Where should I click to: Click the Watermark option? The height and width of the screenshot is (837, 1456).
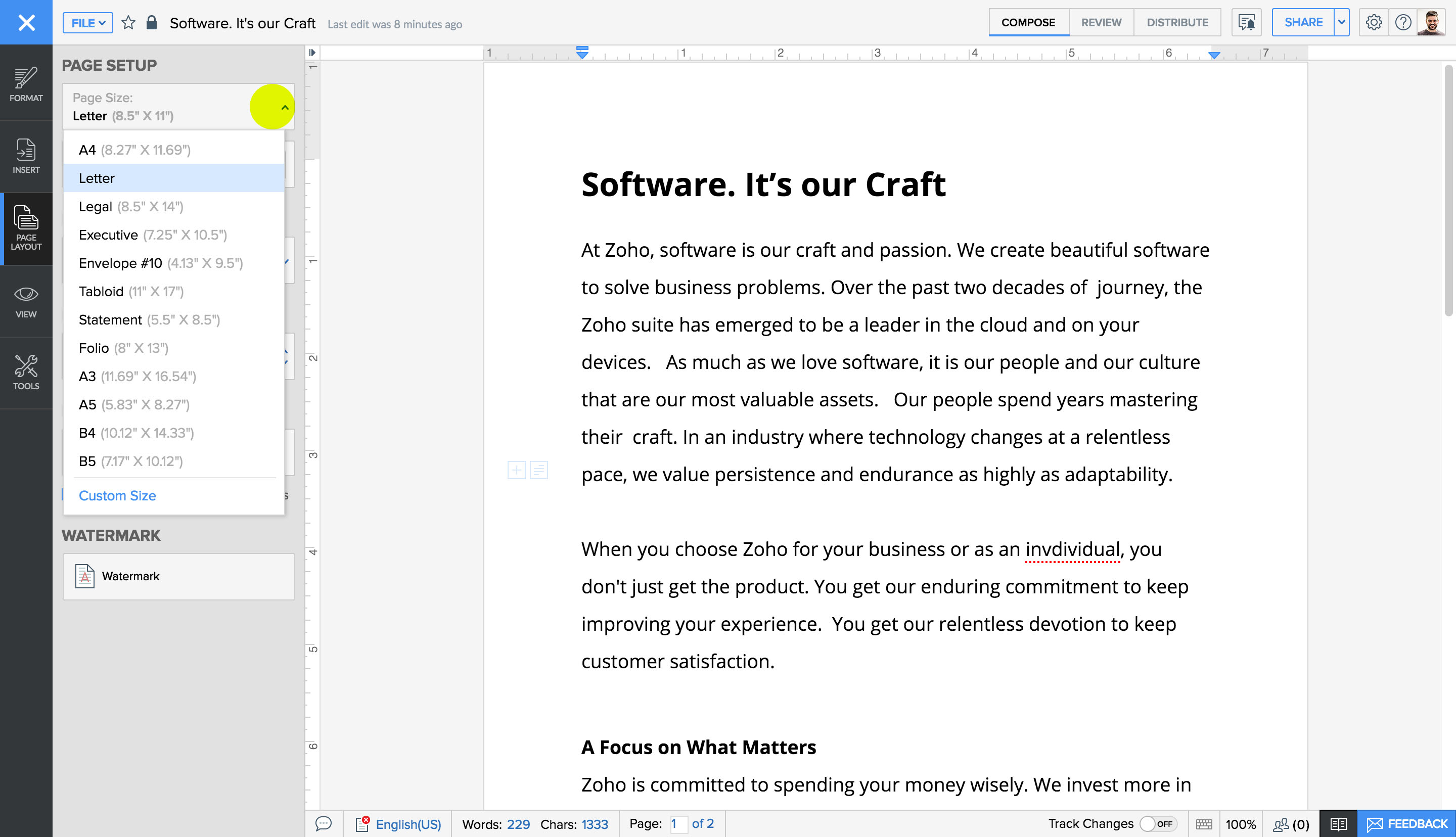pos(178,576)
